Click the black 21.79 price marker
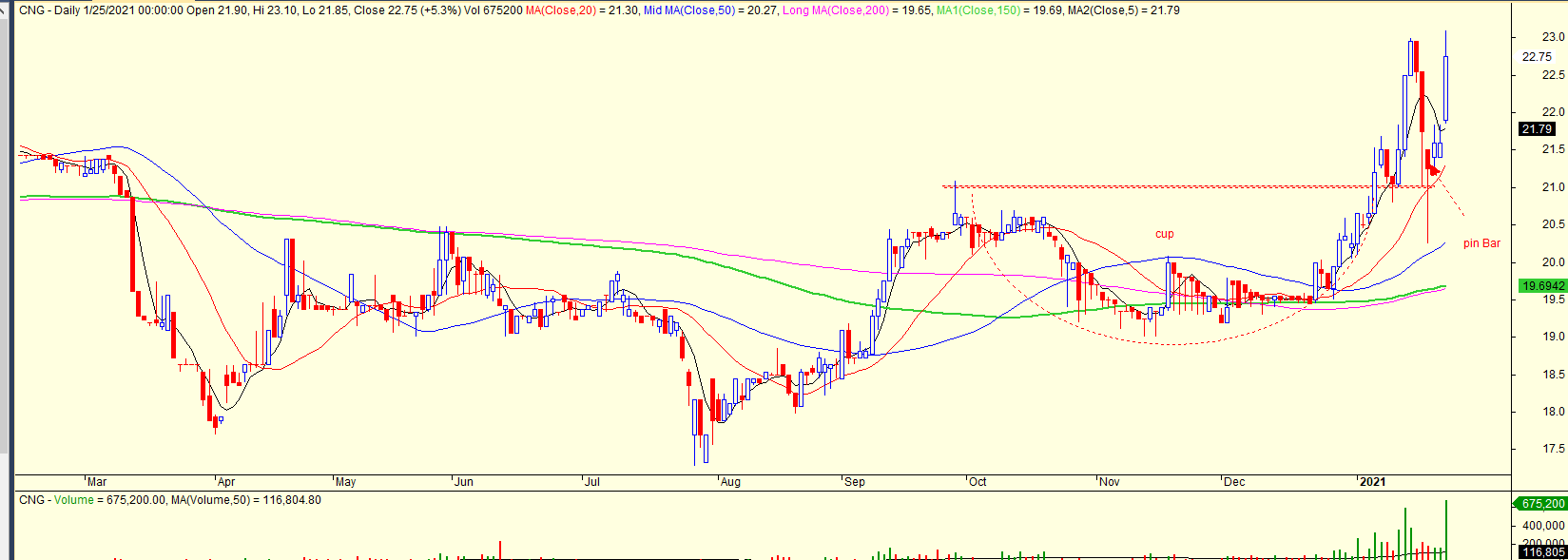 (1537, 129)
